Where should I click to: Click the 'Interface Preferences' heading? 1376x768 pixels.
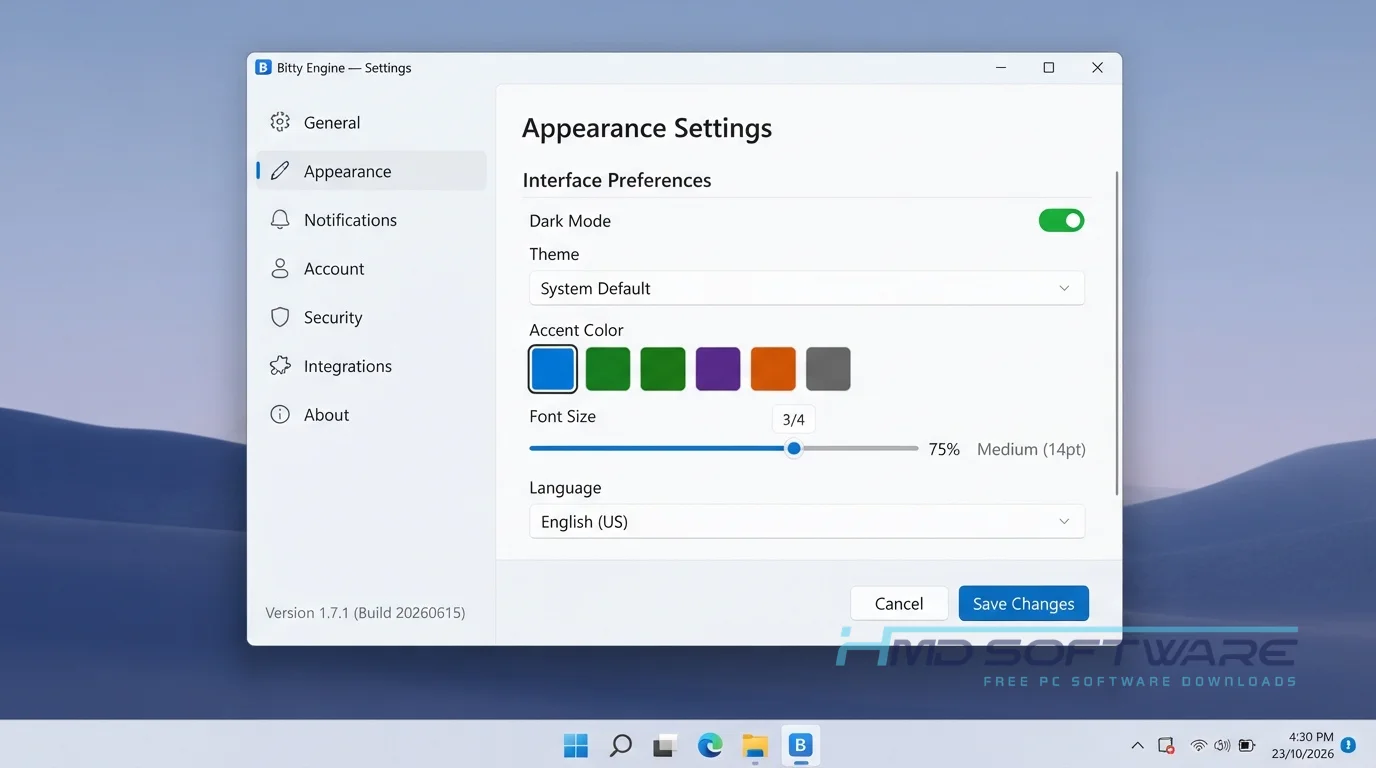[617, 180]
